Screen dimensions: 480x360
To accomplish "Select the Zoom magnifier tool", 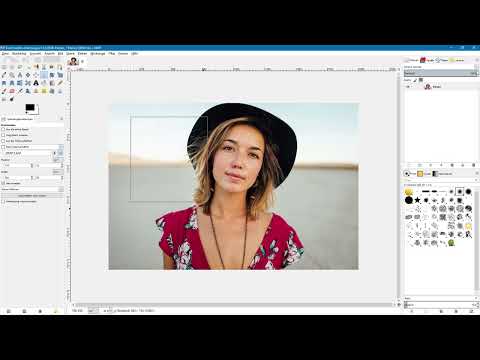I will click(12, 75).
